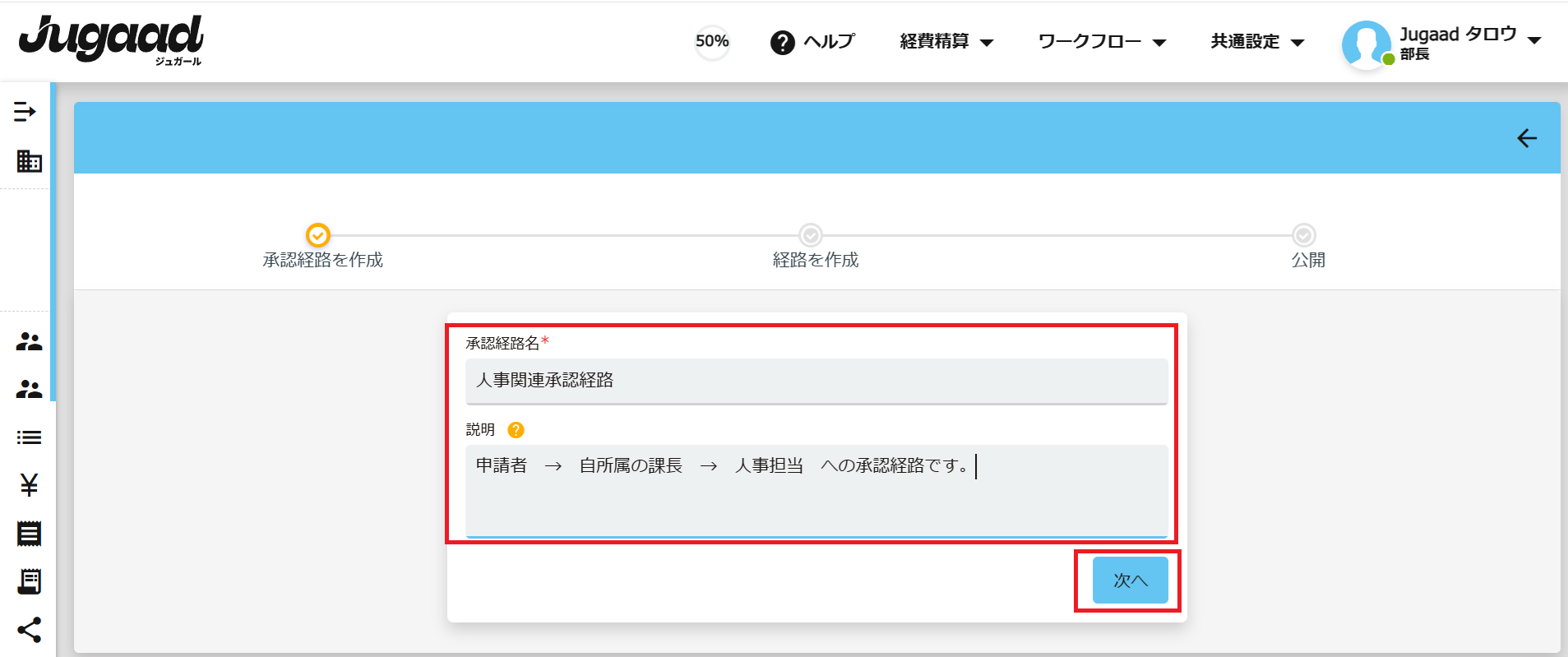
Task: Click the back arrow in blue header
Action: pos(1527,138)
